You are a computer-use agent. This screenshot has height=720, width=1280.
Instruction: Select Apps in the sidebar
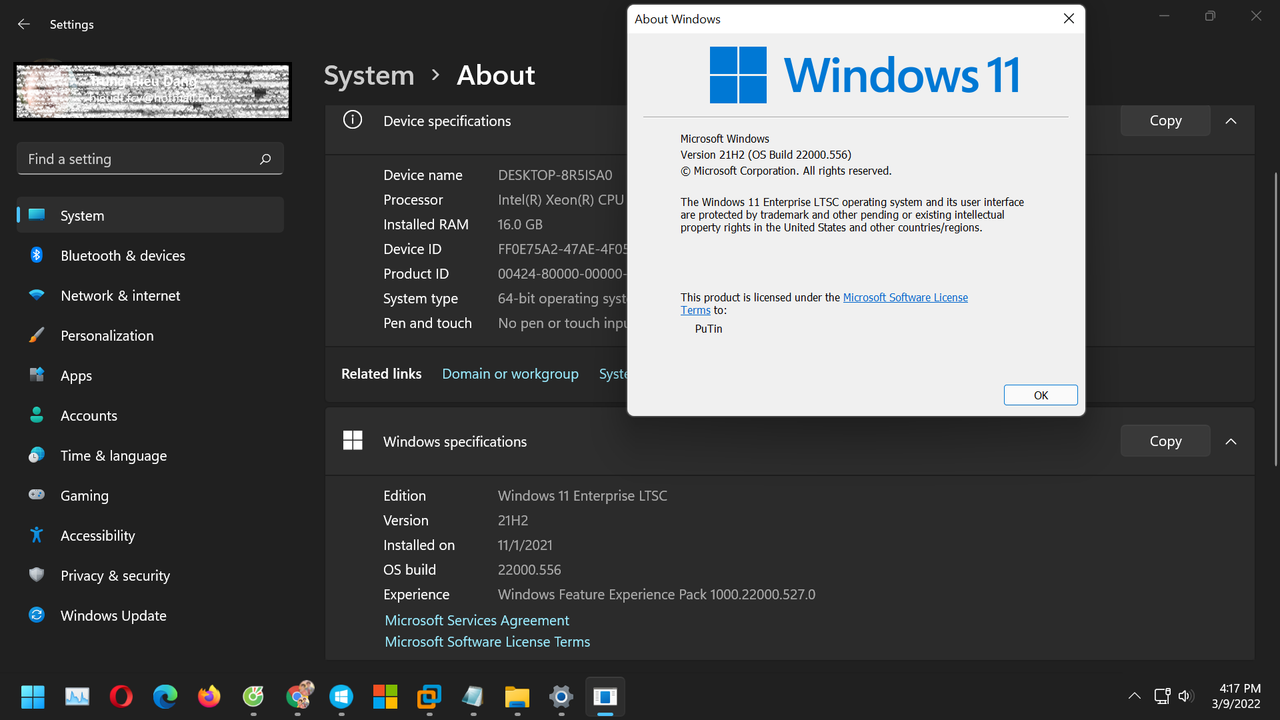tap(150, 375)
